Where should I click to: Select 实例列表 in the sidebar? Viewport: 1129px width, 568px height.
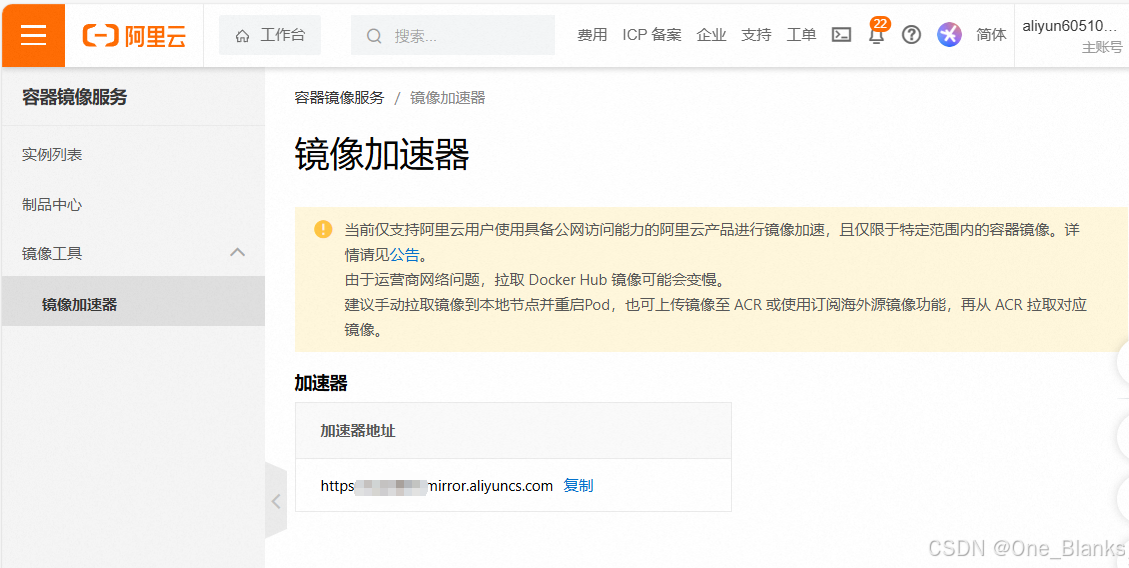133,155
